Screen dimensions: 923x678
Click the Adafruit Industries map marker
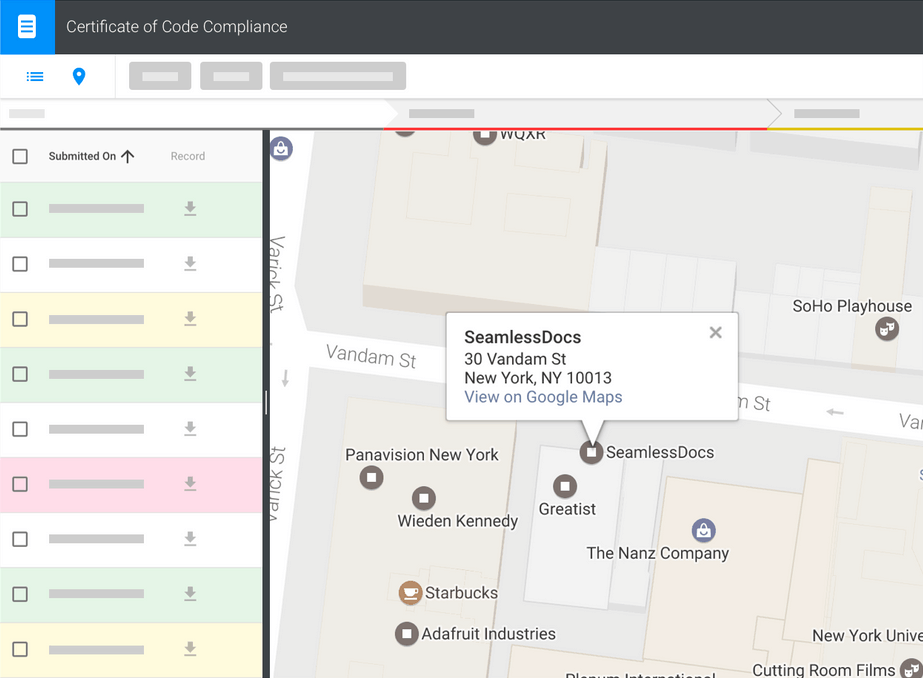click(x=407, y=634)
